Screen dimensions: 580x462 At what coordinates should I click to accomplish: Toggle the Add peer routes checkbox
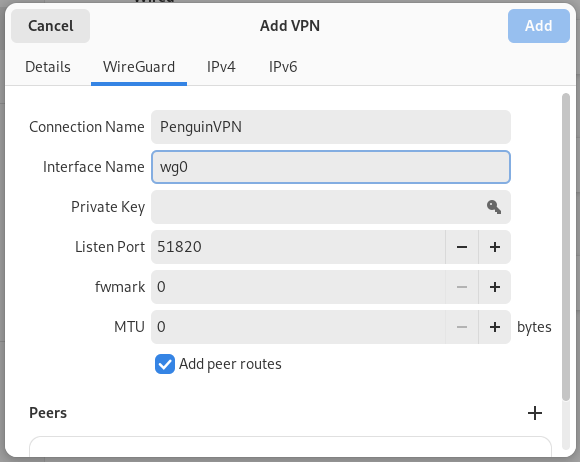pos(165,364)
